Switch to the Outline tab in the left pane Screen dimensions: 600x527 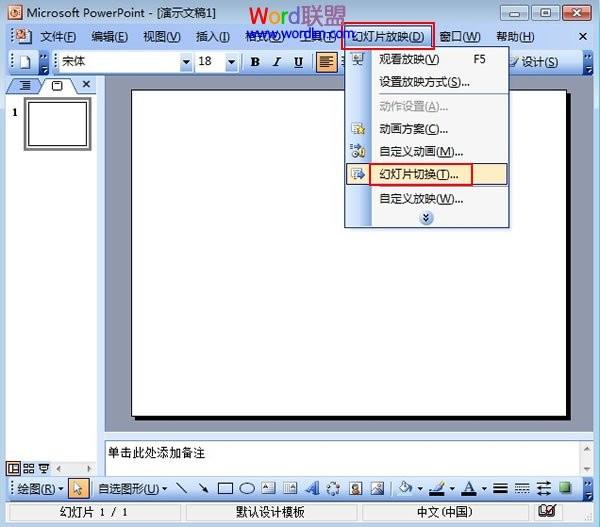tap(25, 85)
